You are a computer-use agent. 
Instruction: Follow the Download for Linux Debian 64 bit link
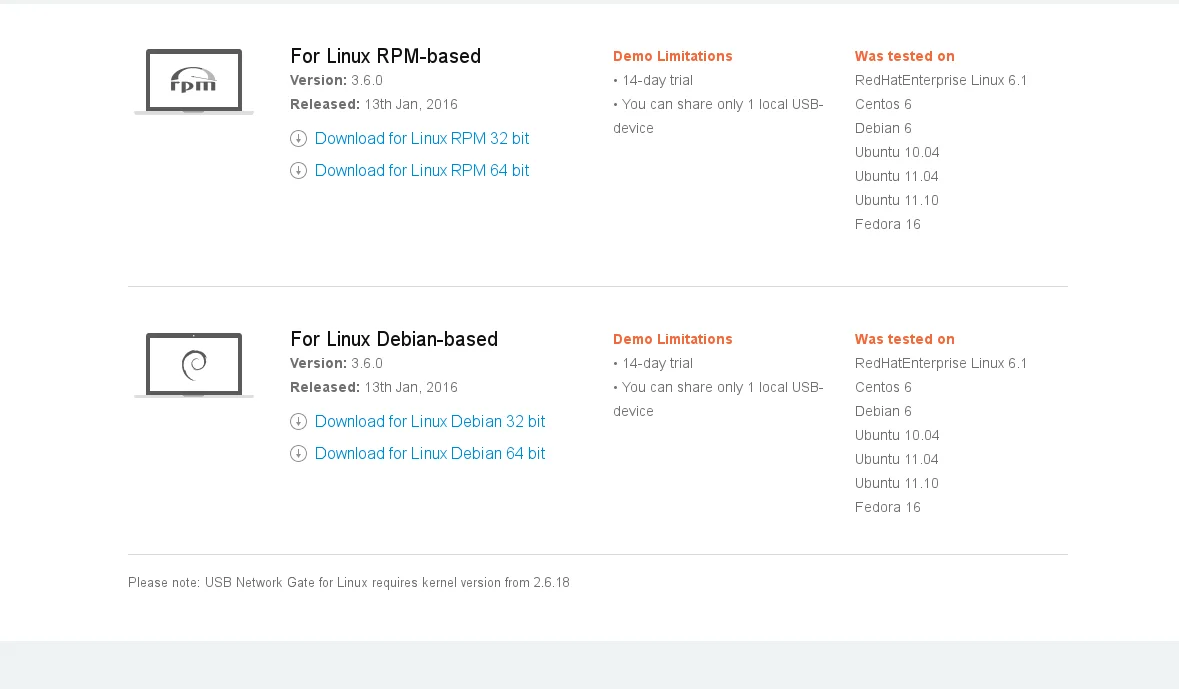(430, 454)
